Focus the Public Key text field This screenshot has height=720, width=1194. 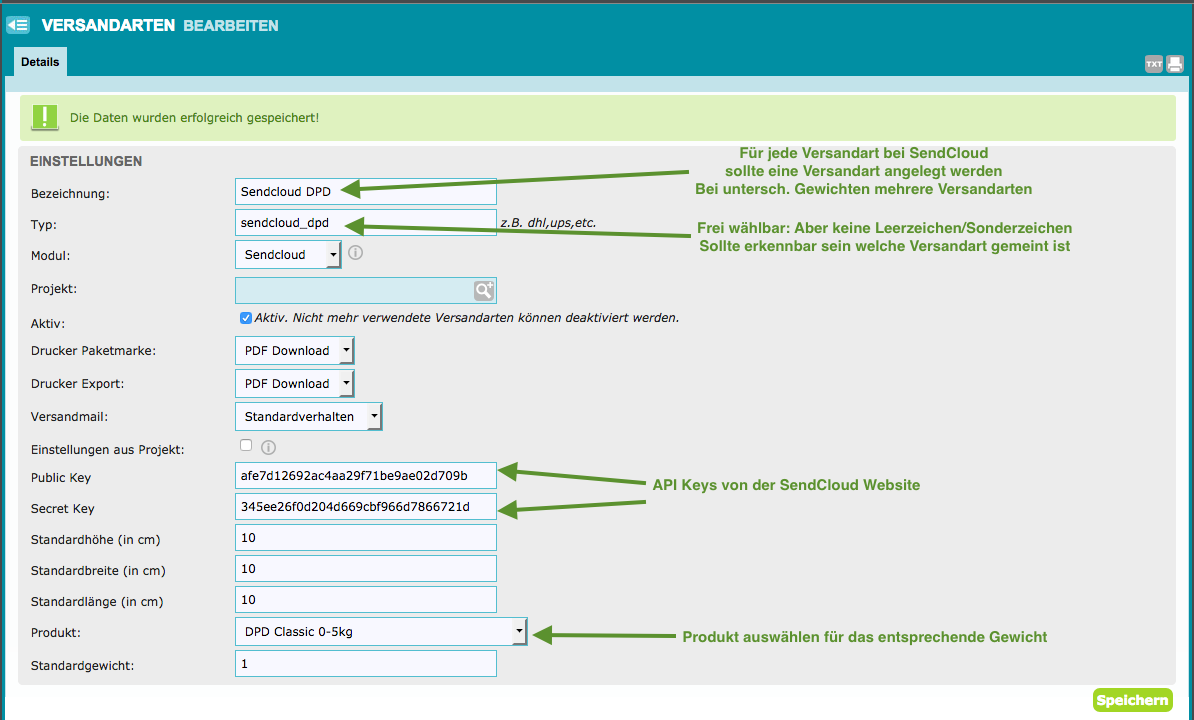pos(366,475)
